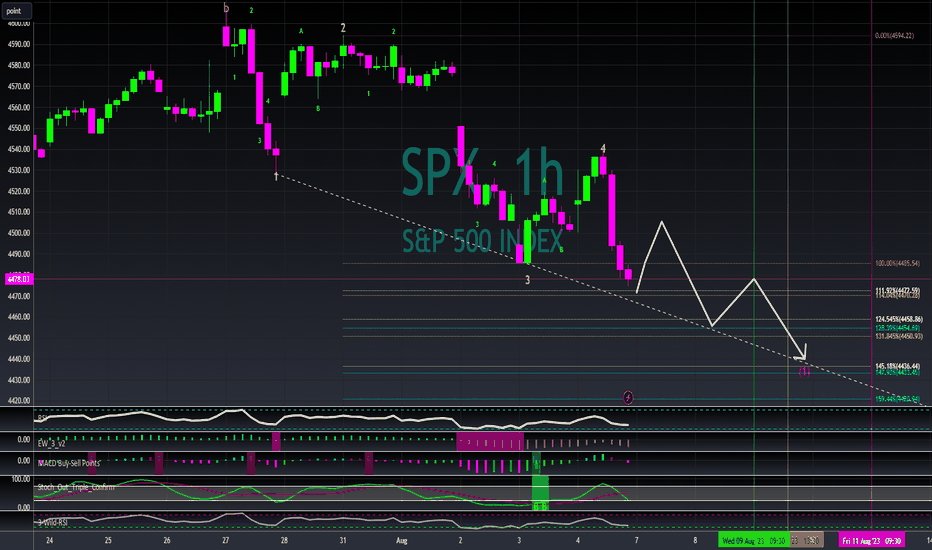This screenshot has width=932, height=550.
Task: Click the 100.00%(4485.54) Fibonacci level label
Action: click(x=898, y=263)
